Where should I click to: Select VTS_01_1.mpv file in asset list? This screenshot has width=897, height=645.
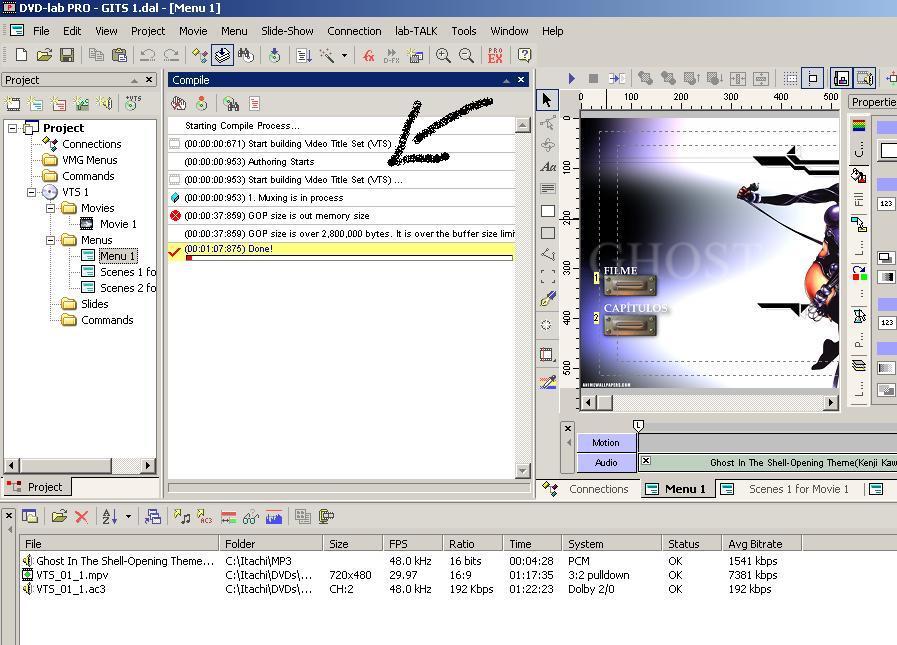(72, 575)
